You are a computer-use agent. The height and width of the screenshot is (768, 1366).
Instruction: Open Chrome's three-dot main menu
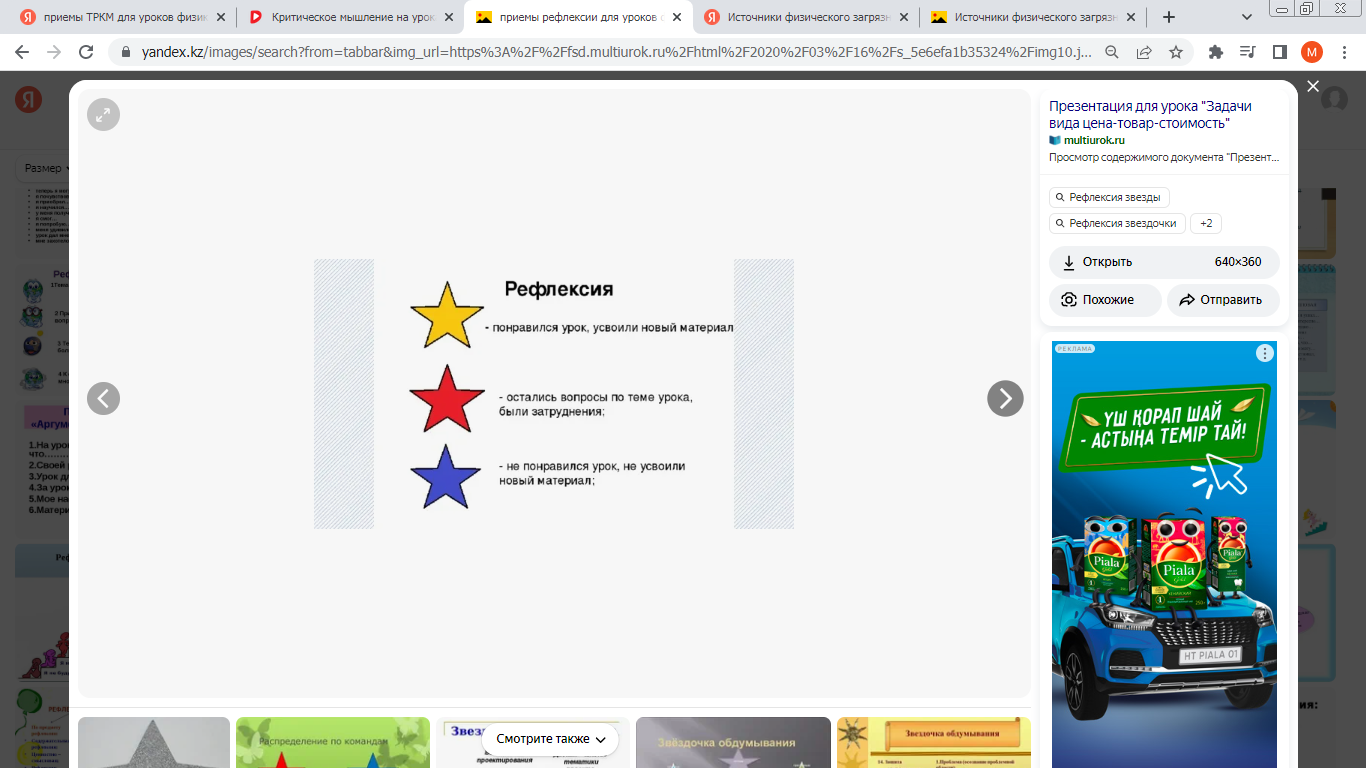[x=1343, y=52]
